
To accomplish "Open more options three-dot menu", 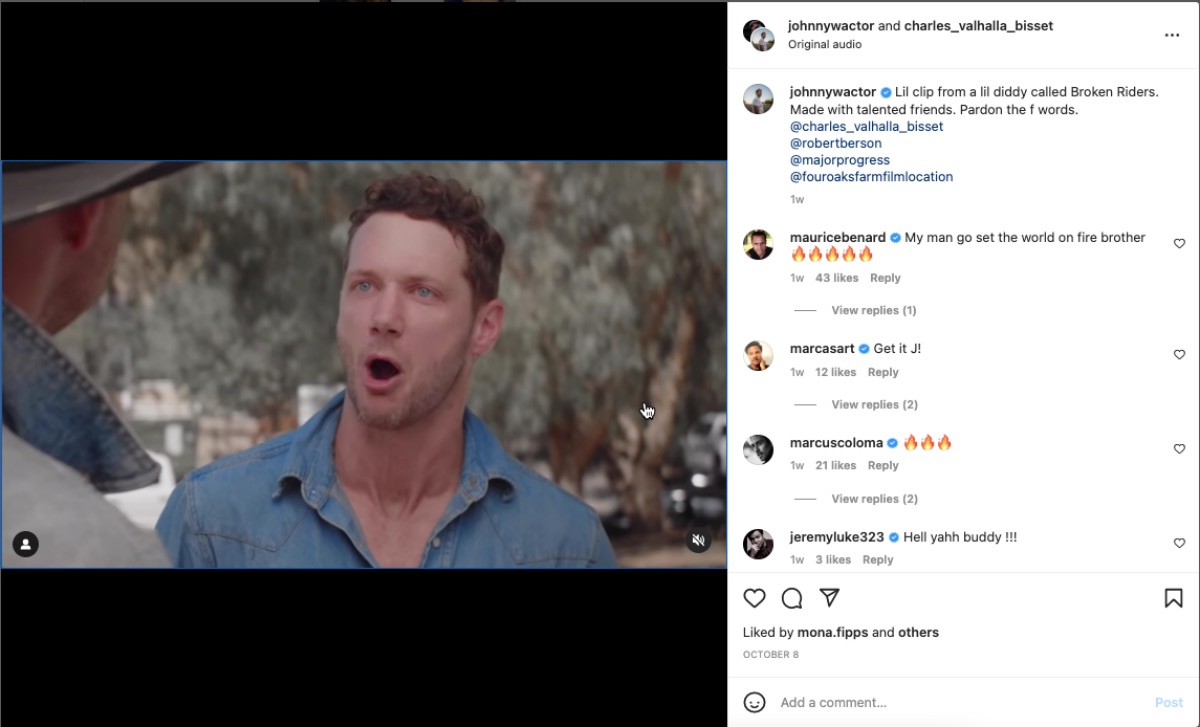I will tap(1172, 35).
